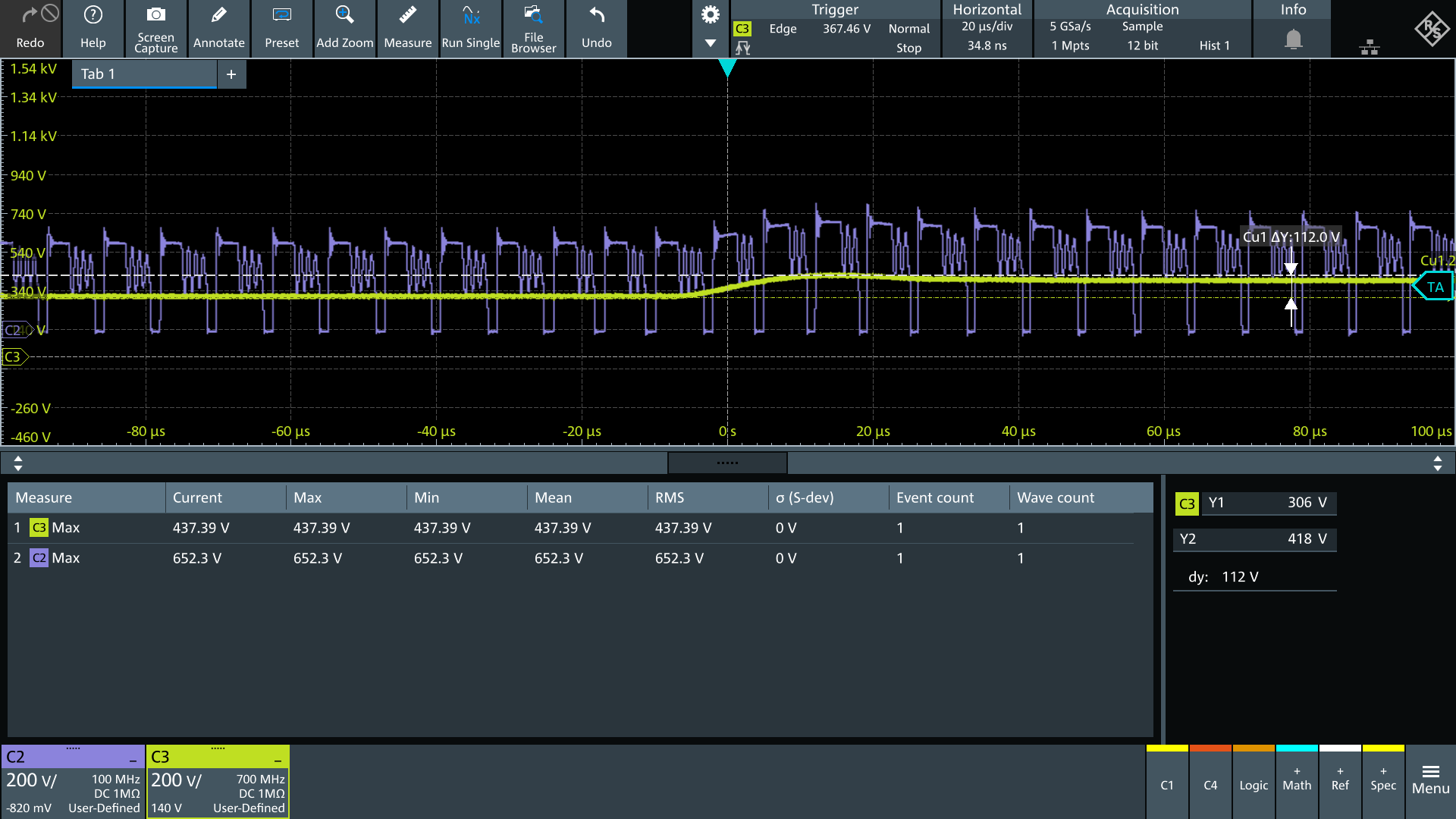Select the Annotate tool
This screenshot has width=1456, height=819.
click(217, 27)
